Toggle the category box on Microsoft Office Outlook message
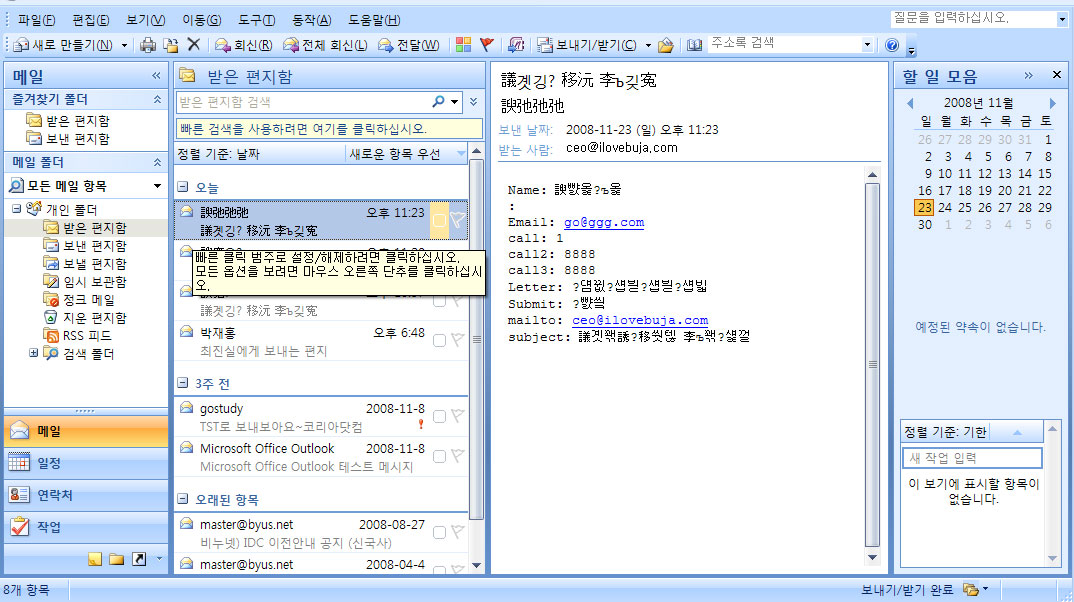 (440, 456)
